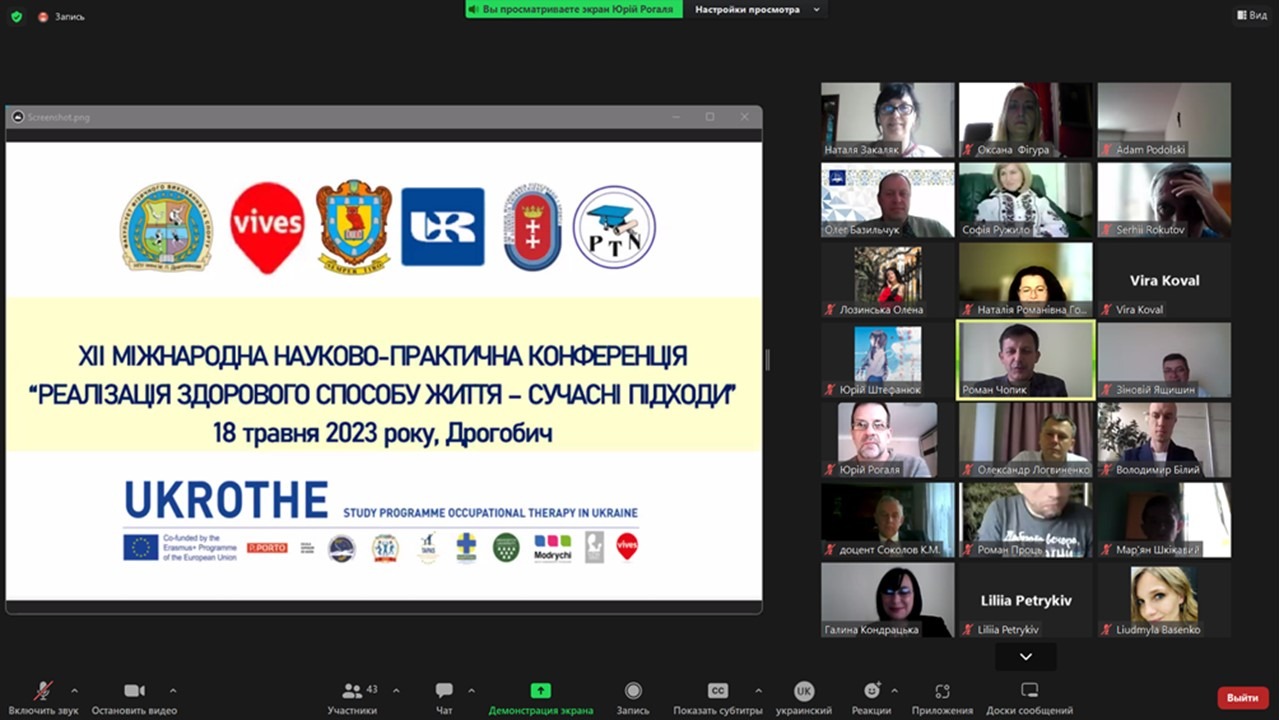Open Доски сообщений whiteboards
This screenshot has width=1280, height=720.
click(1029, 691)
